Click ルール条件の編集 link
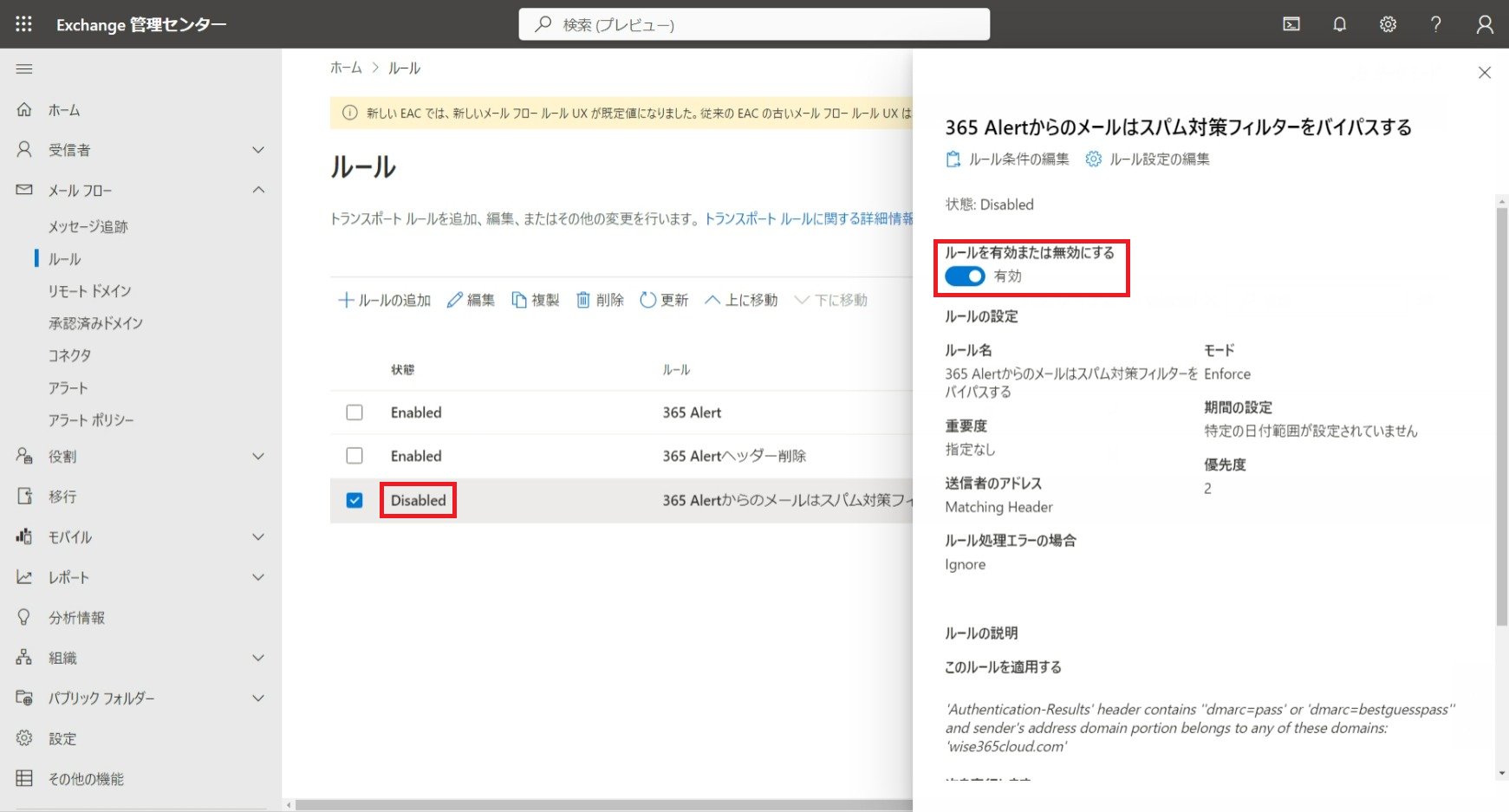 click(1007, 159)
